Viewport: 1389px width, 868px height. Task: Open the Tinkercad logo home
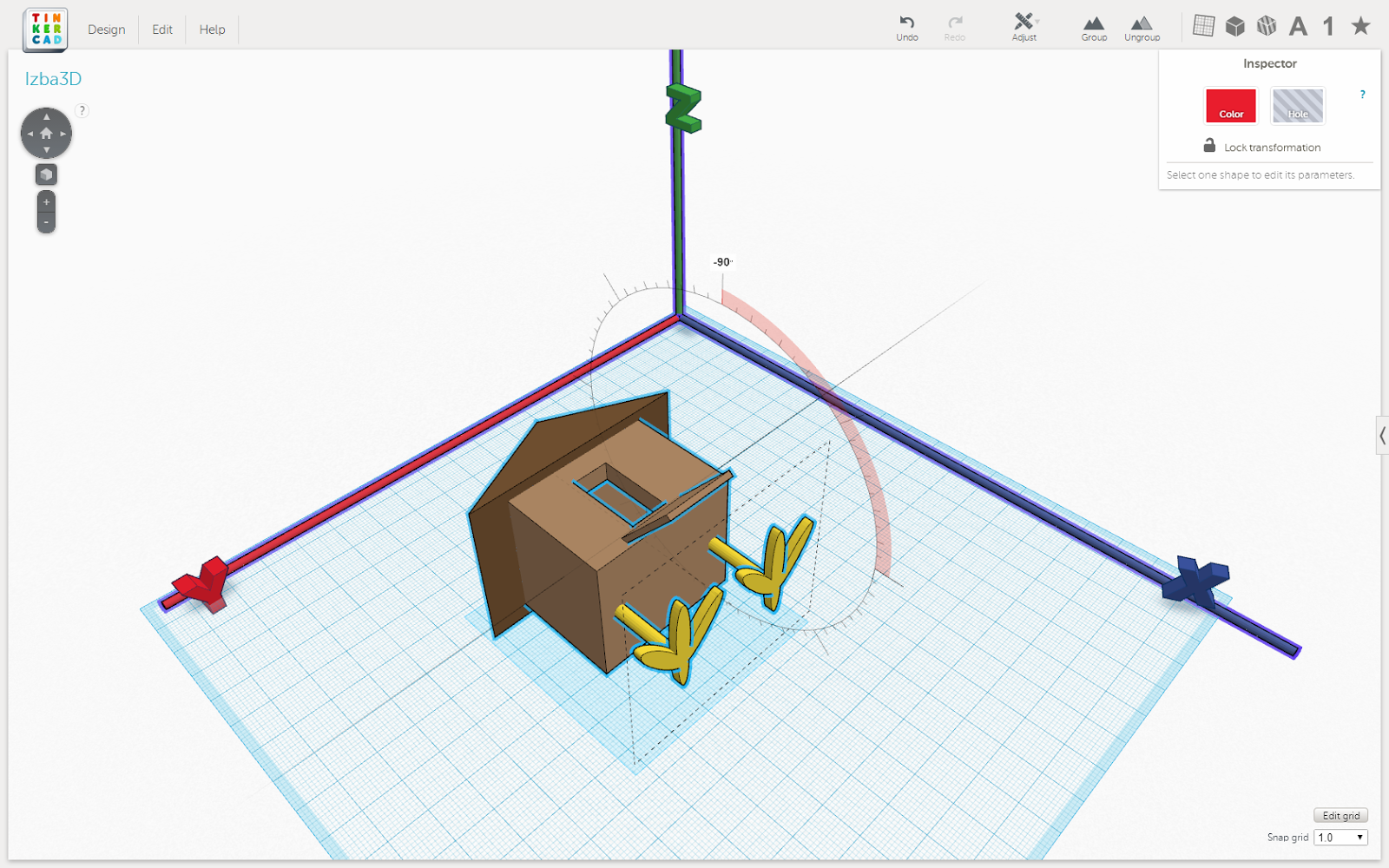point(46,29)
